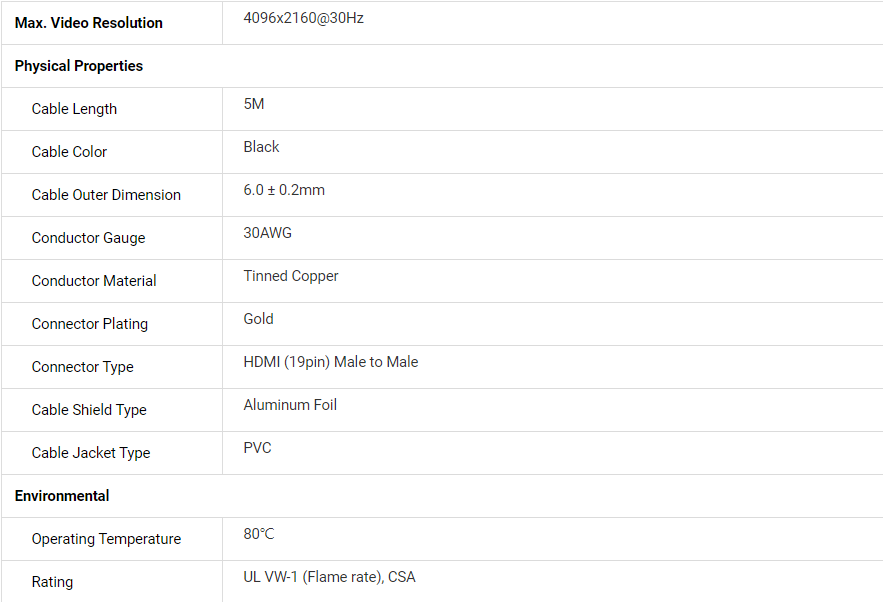Screen dimensions: 883x602
Task: Click the Environmental section header
Action: coord(62,496)
